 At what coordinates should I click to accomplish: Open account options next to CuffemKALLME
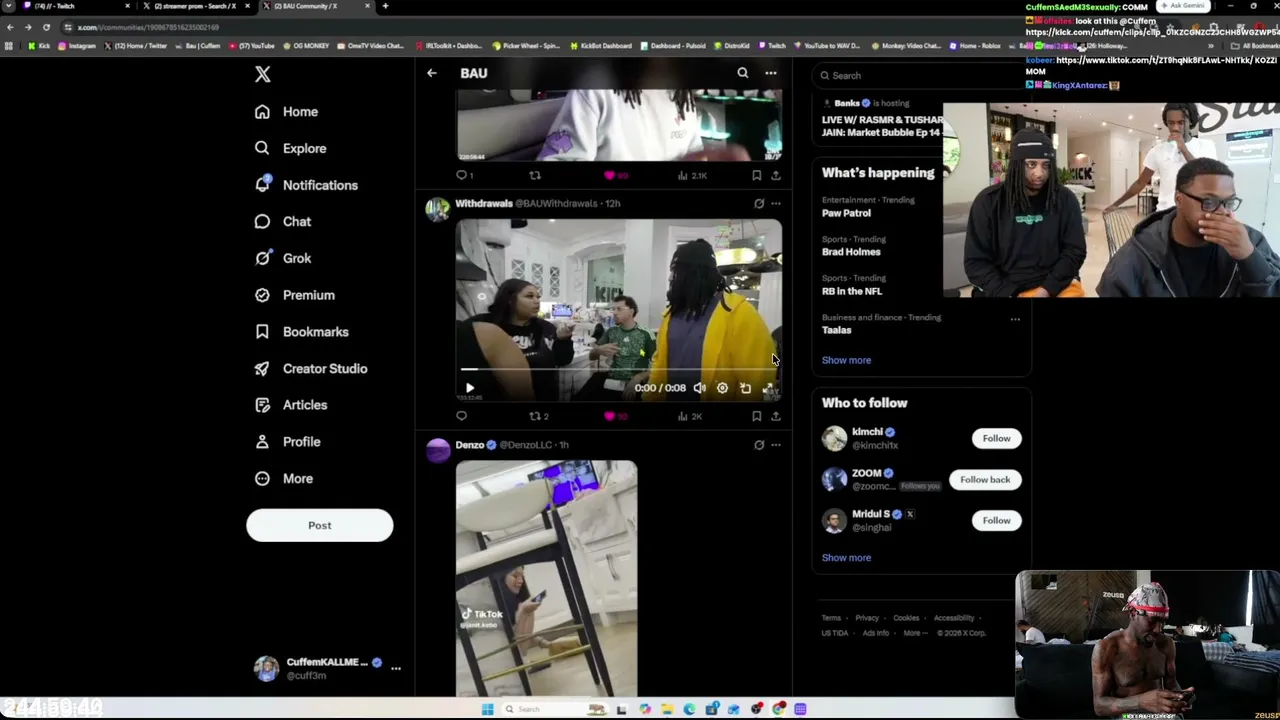[x=396, y=668]
